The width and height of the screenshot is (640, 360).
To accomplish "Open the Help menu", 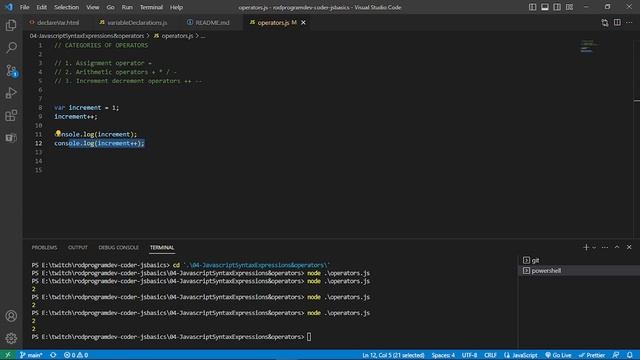I will (176, 7).
